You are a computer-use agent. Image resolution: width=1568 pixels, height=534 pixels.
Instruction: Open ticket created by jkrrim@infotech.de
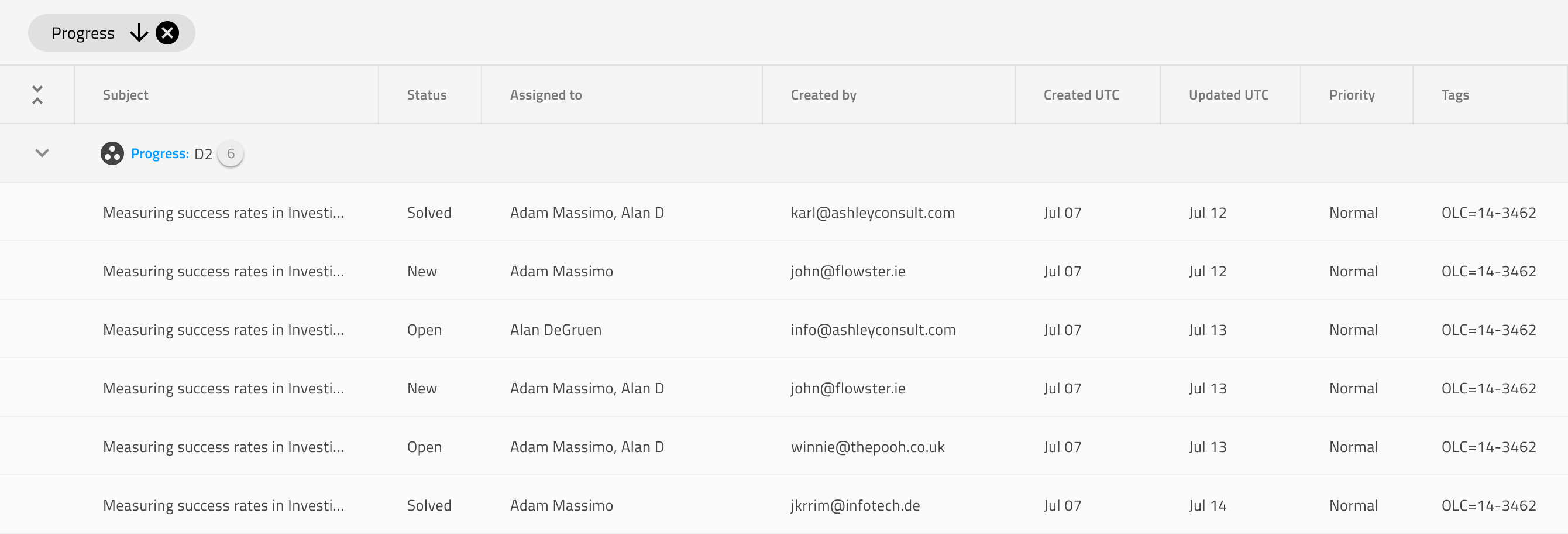point(855,505)
